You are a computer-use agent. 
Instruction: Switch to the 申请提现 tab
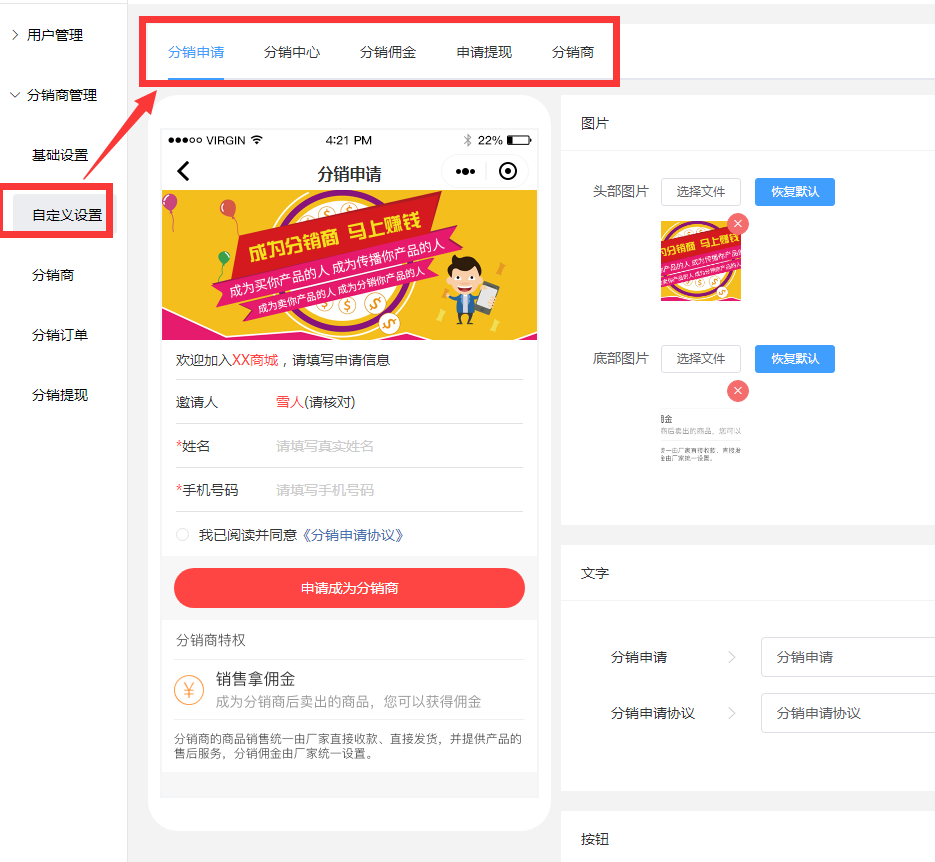(x=484, y=52)
